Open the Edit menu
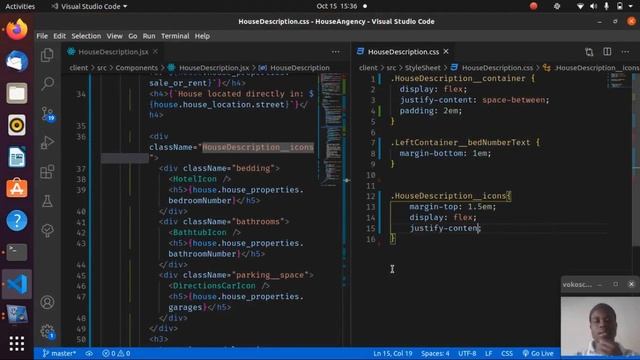 coord(59,36)
